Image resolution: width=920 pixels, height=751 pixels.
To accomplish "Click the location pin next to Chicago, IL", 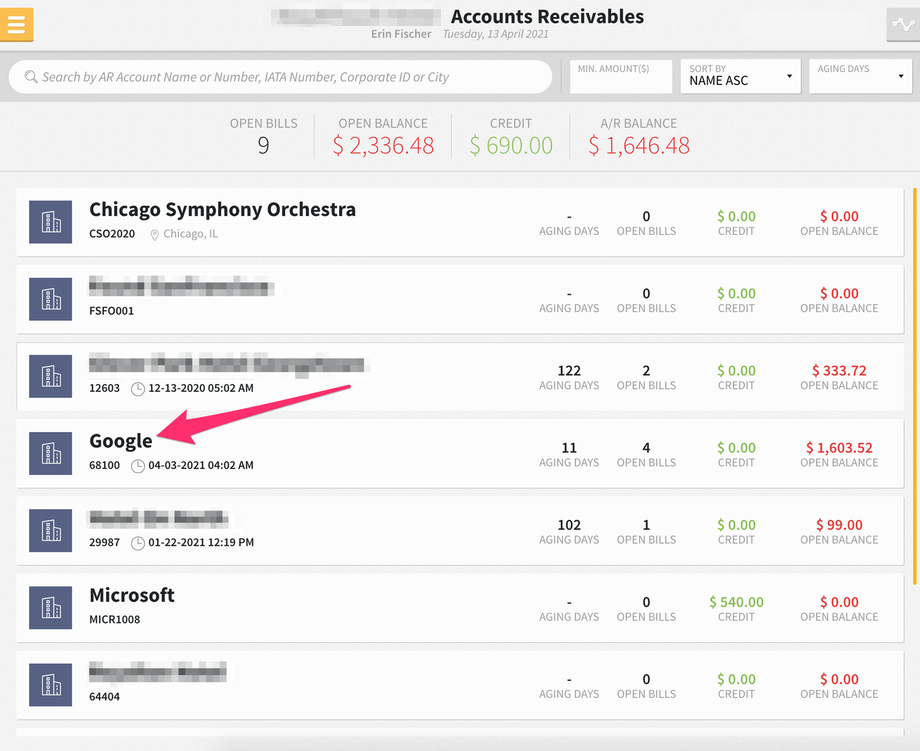I will click(x=154, y=235).
